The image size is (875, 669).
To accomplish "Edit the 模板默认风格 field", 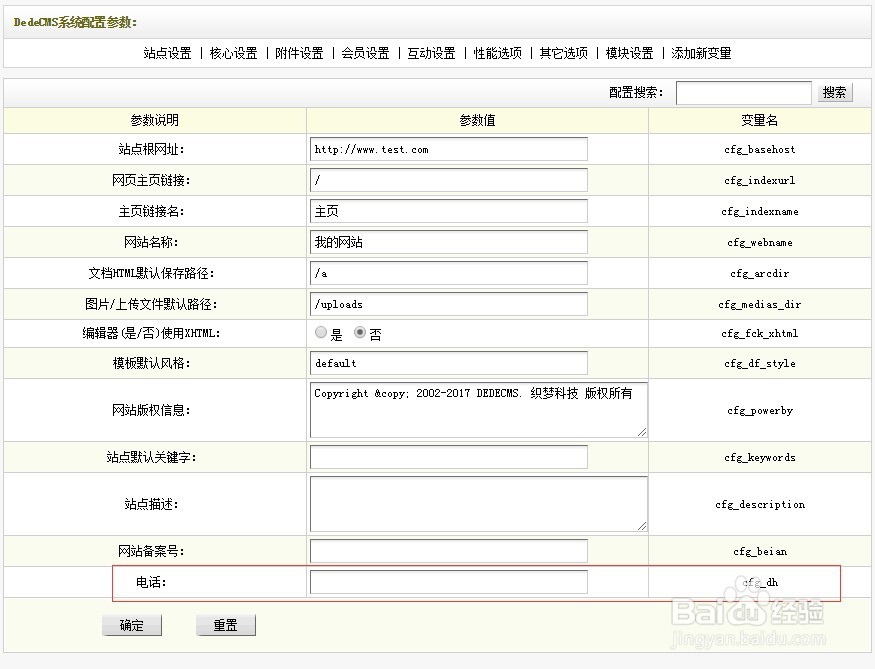I will click(449, 363).
